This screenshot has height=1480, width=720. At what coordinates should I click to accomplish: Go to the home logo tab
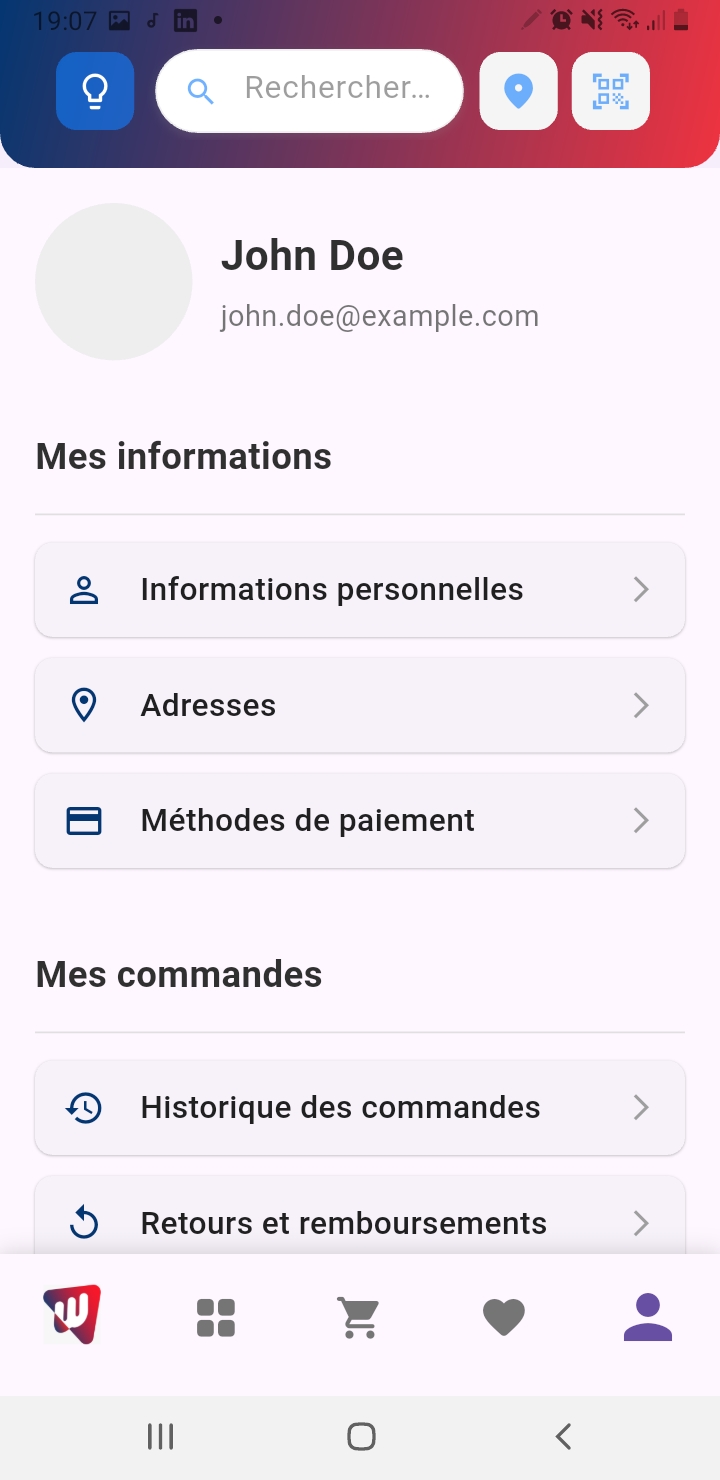[72, 1315]
